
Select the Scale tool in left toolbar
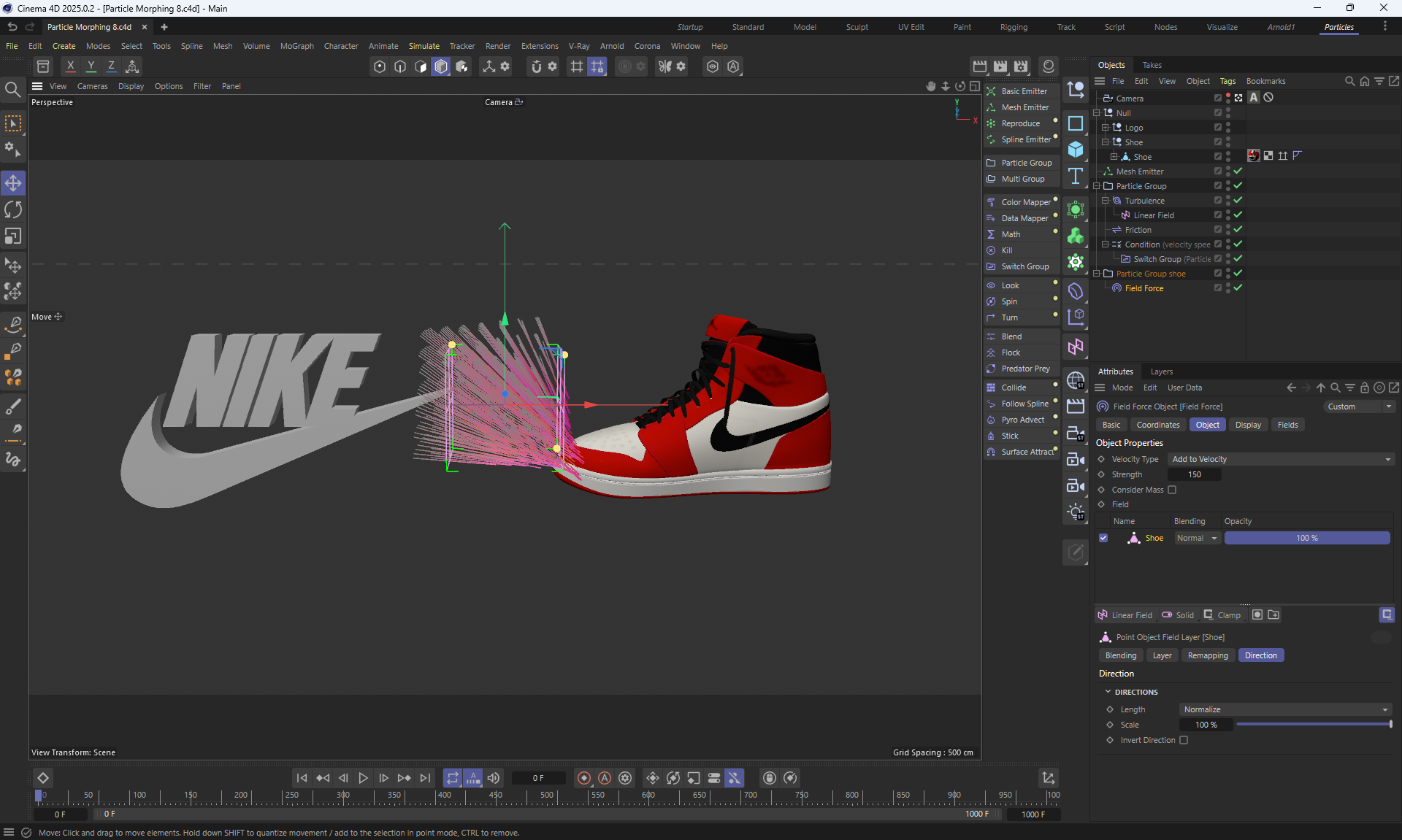[13, 236]
